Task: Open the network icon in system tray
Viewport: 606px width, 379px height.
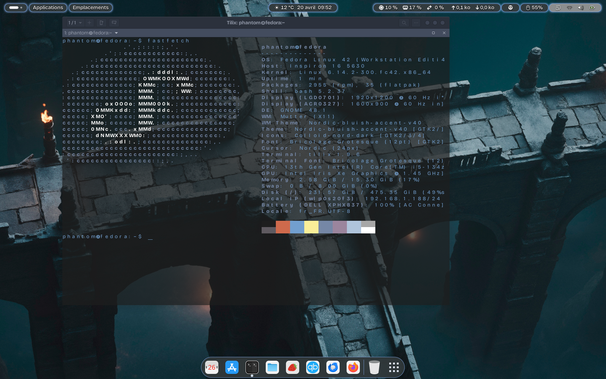Action: [569, 7]
